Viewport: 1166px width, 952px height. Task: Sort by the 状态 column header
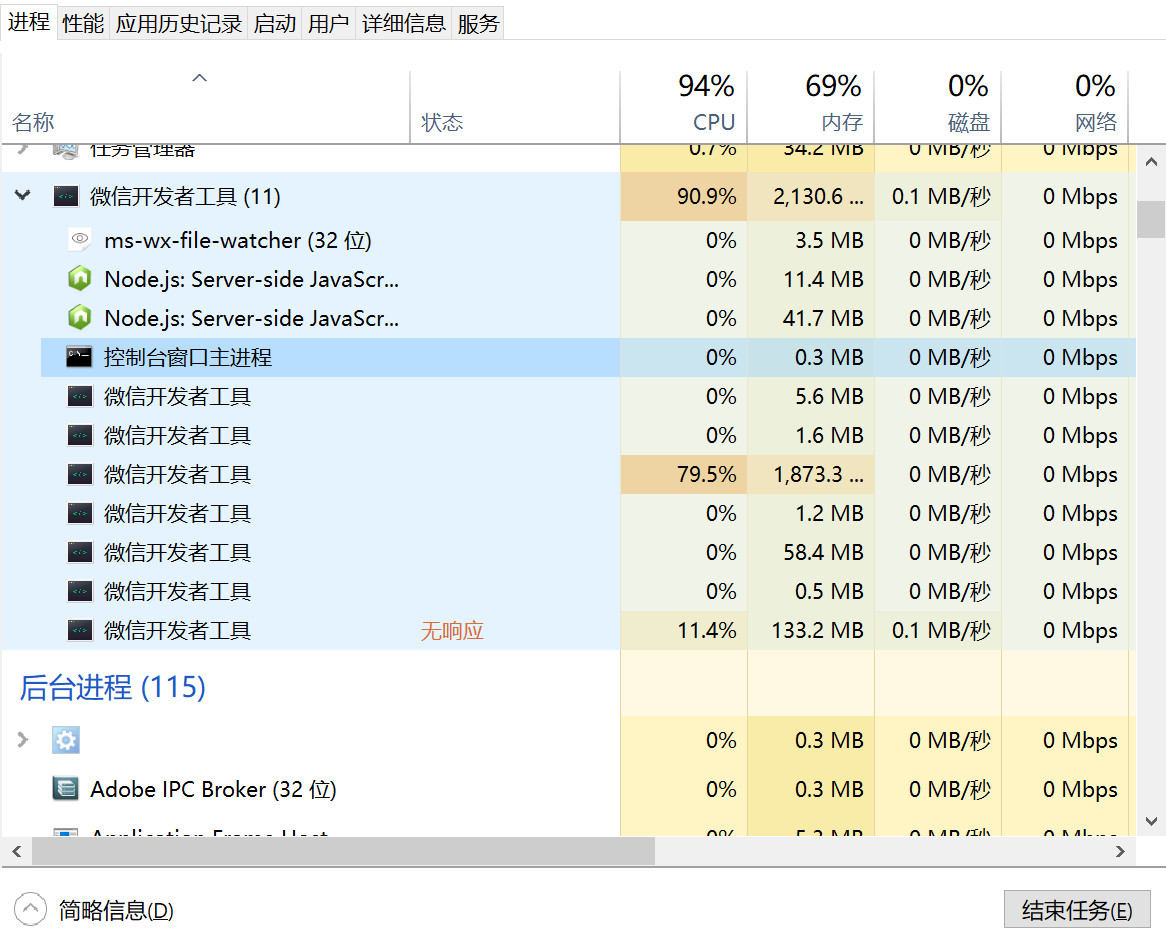click(x=515, y=106)
